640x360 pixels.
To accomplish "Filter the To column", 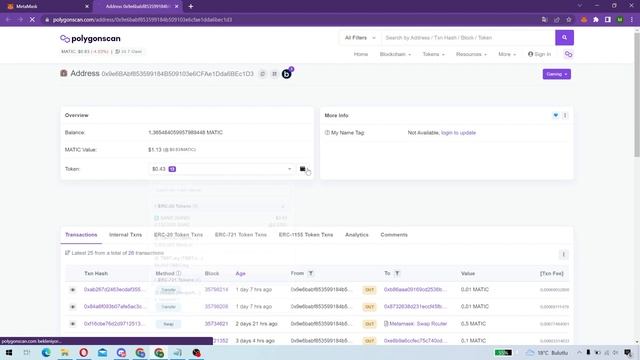I will [397, 273].
